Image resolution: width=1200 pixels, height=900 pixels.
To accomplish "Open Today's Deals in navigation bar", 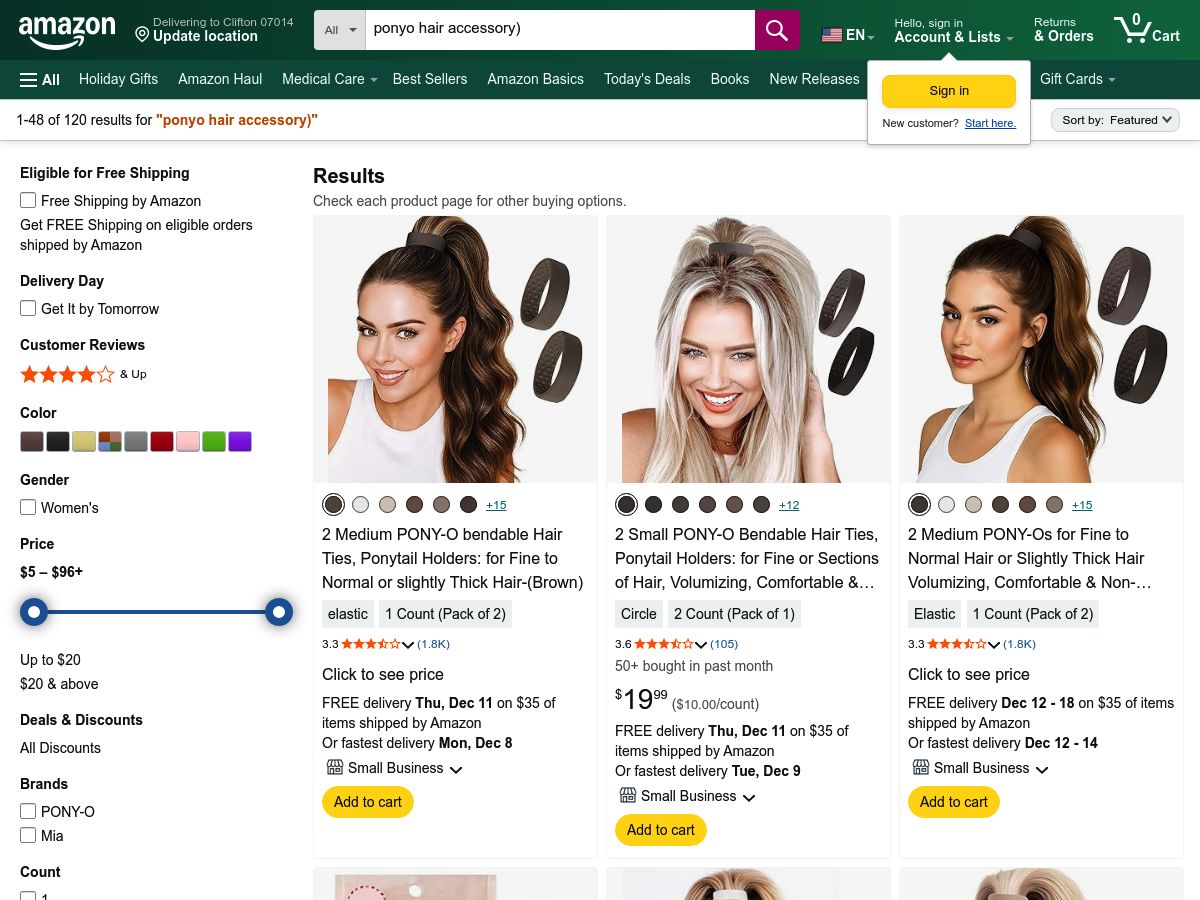I will click(x=647, y=79).
